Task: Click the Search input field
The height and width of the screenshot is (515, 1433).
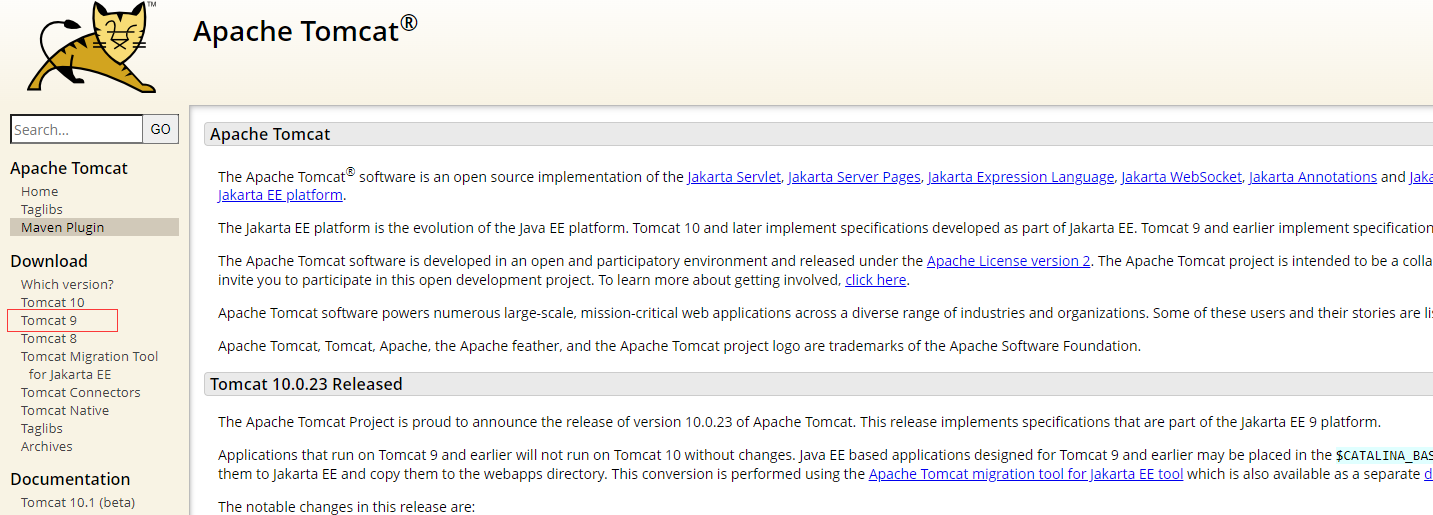Action: (x=76, y=129)
